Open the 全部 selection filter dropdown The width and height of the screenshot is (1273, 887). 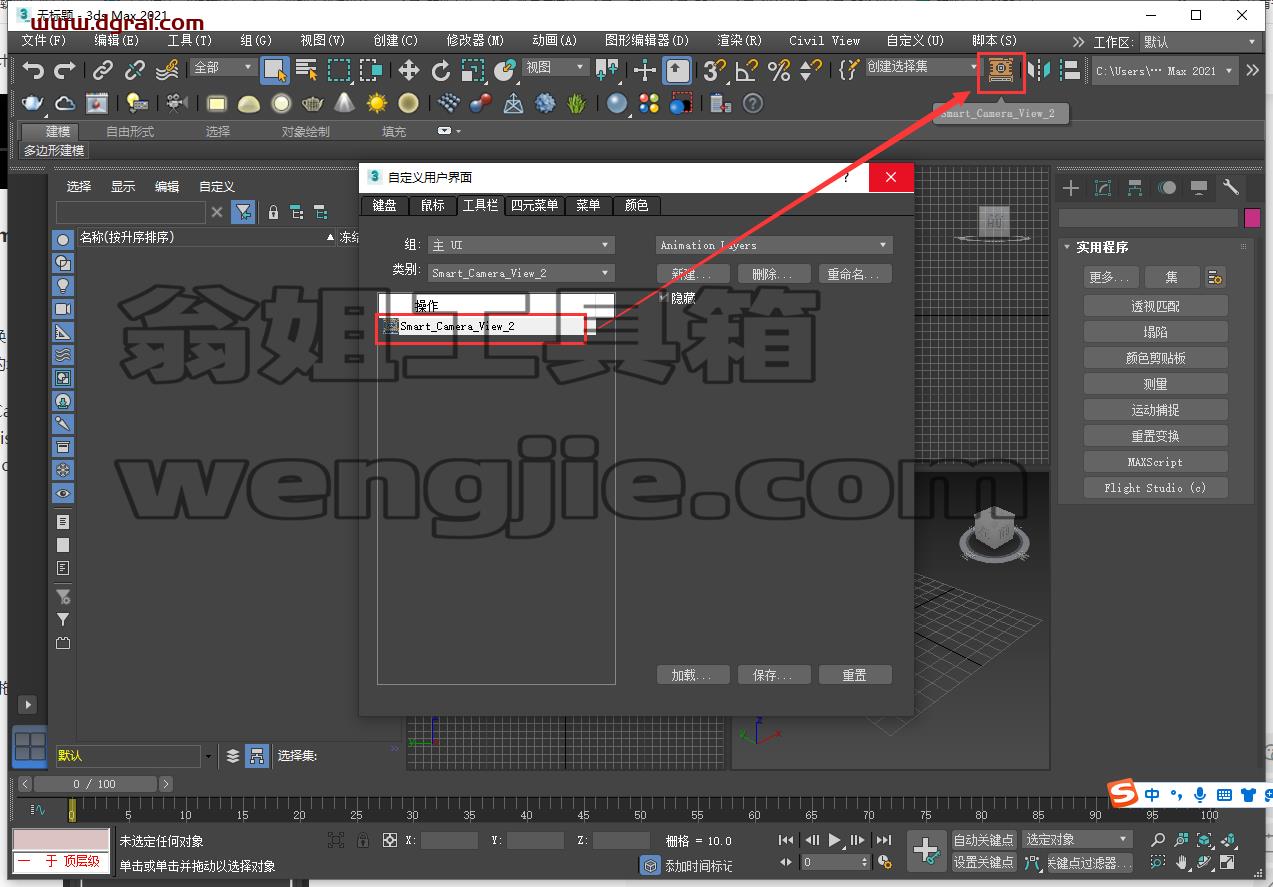[x=224, y=68]
